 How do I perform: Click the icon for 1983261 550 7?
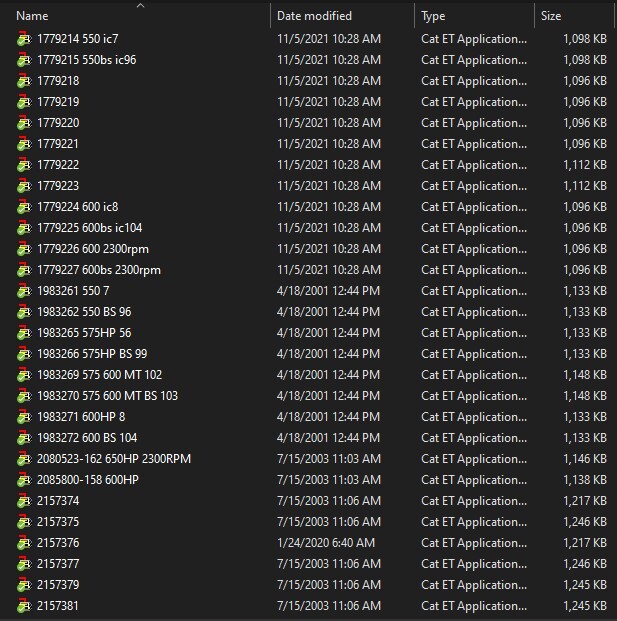click(x=24, y=291)
